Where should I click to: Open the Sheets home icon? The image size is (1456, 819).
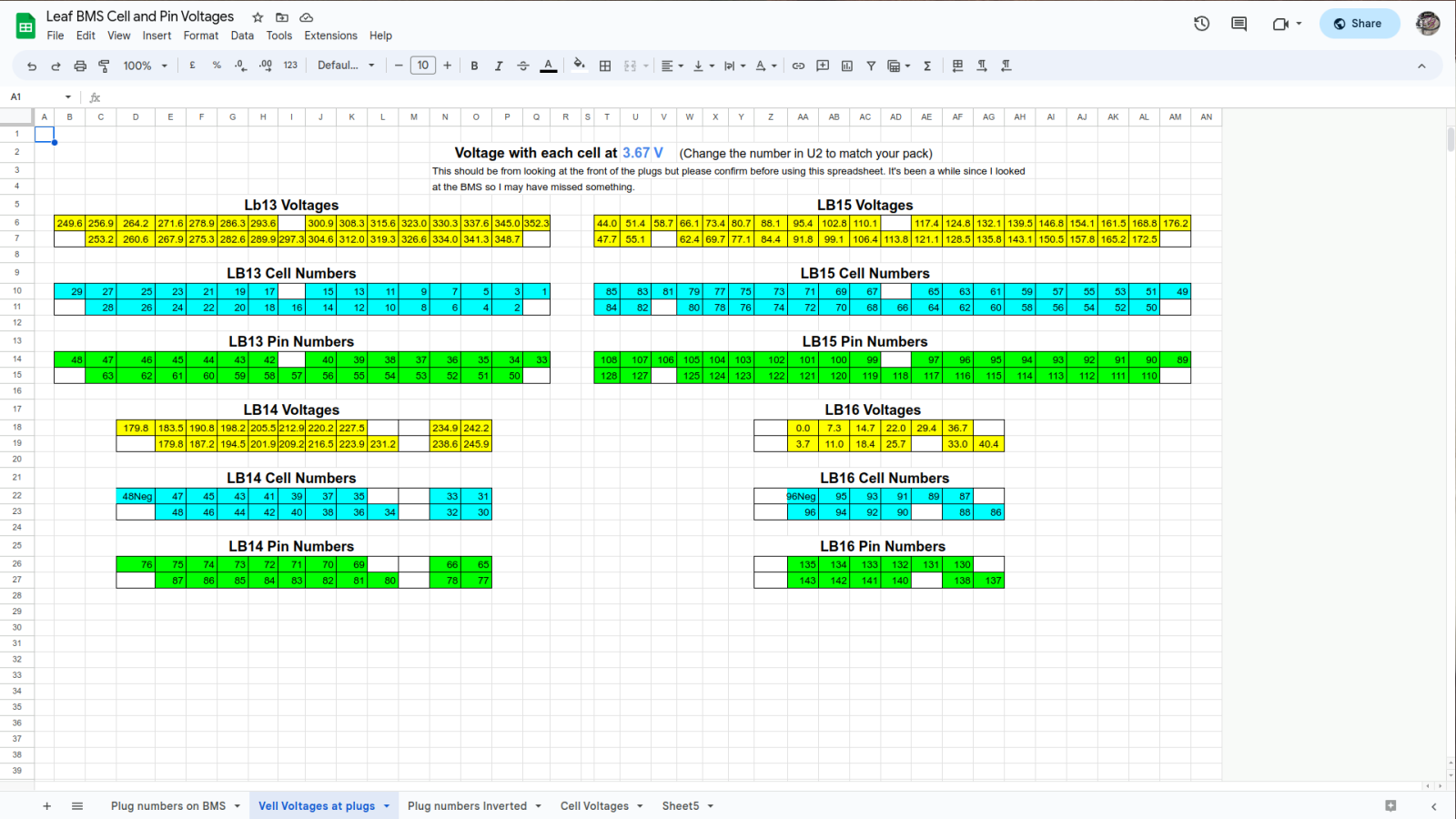coord(25,26)
